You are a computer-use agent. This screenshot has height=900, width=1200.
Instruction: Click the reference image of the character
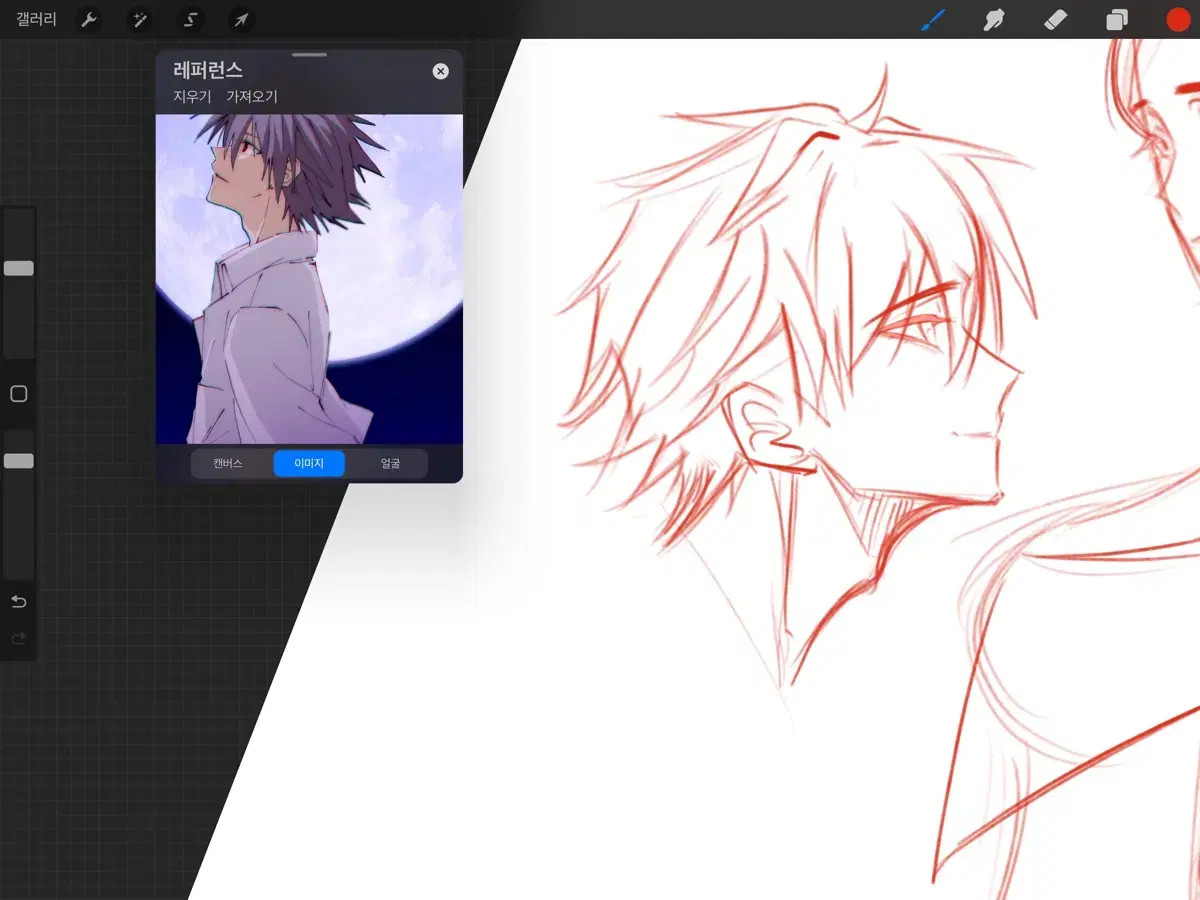tap(309, 279)
